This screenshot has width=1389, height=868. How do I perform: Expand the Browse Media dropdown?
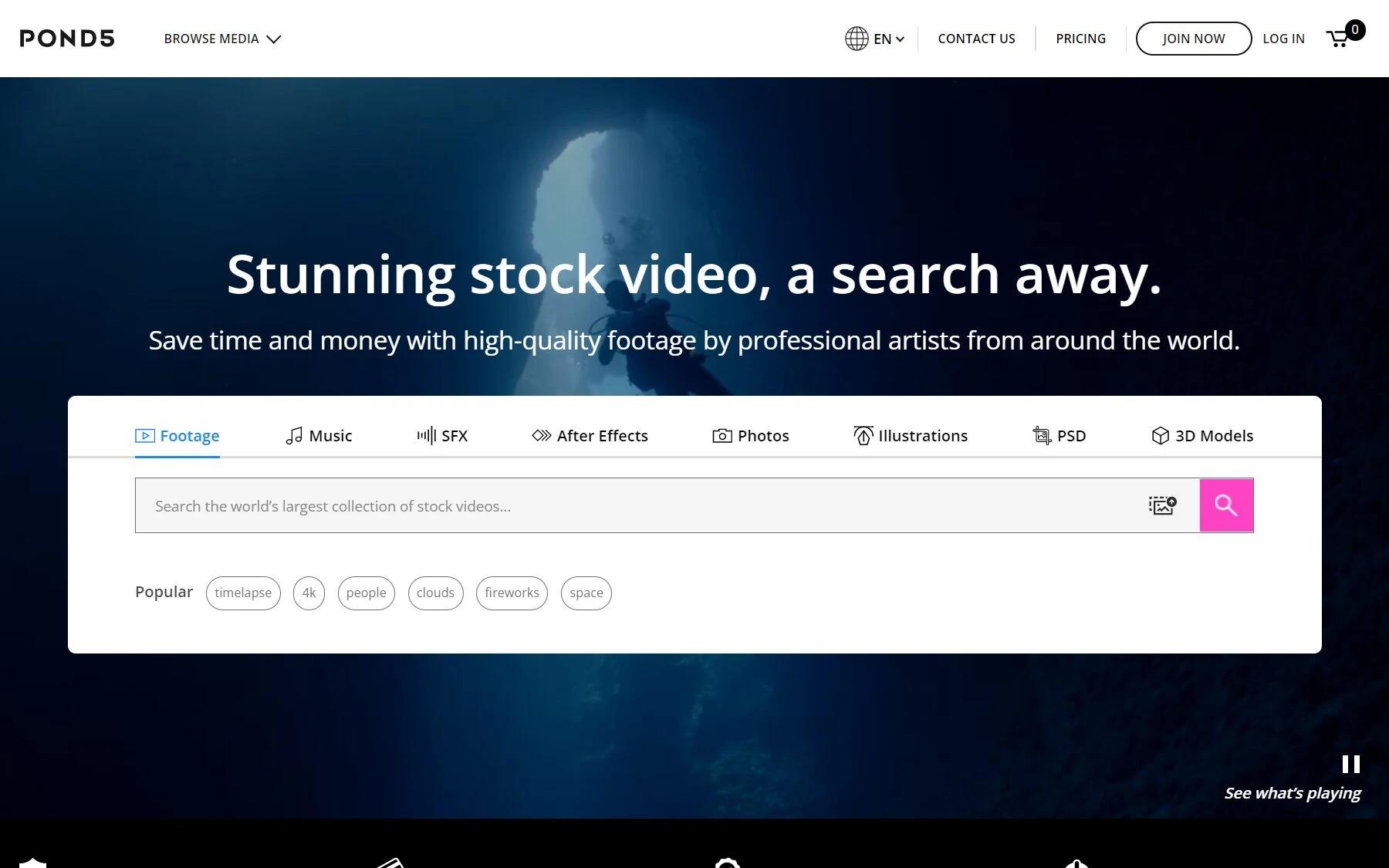coord(222,39)
